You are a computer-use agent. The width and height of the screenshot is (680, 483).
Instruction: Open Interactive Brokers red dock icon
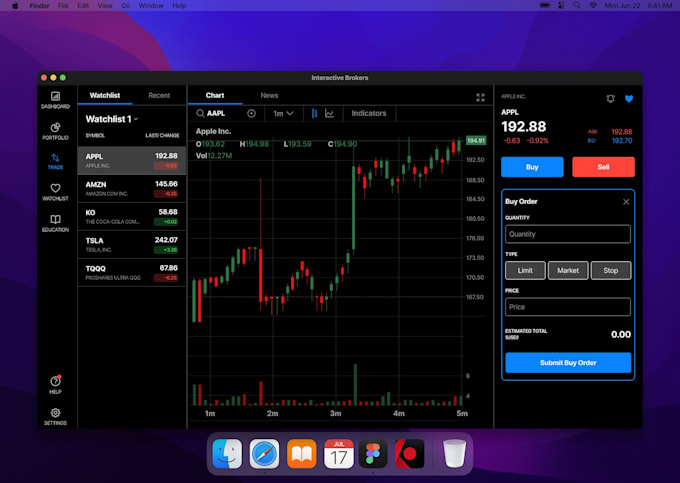point(409,454)
